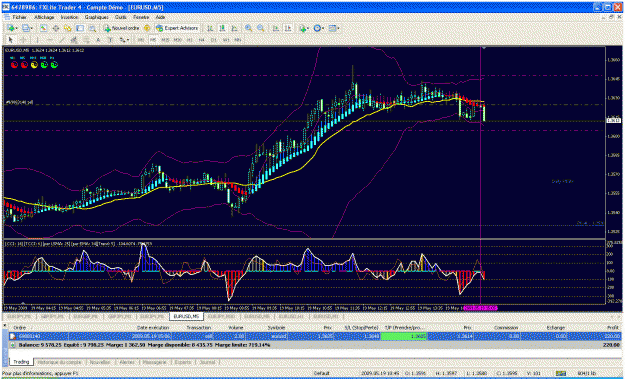The height and width of the screenshot is (379, 625).
Task: Toggle chart shift from right border
Action: (x=288, y=28)
